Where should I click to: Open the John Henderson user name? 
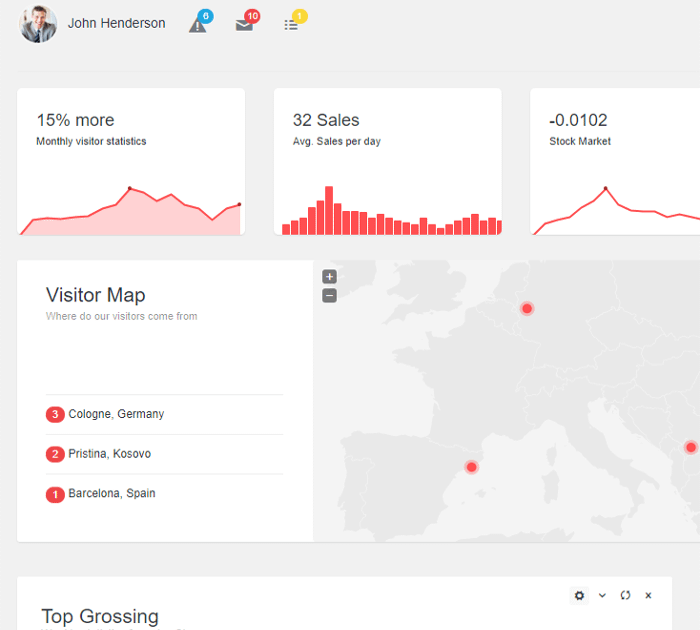(116, 24)
